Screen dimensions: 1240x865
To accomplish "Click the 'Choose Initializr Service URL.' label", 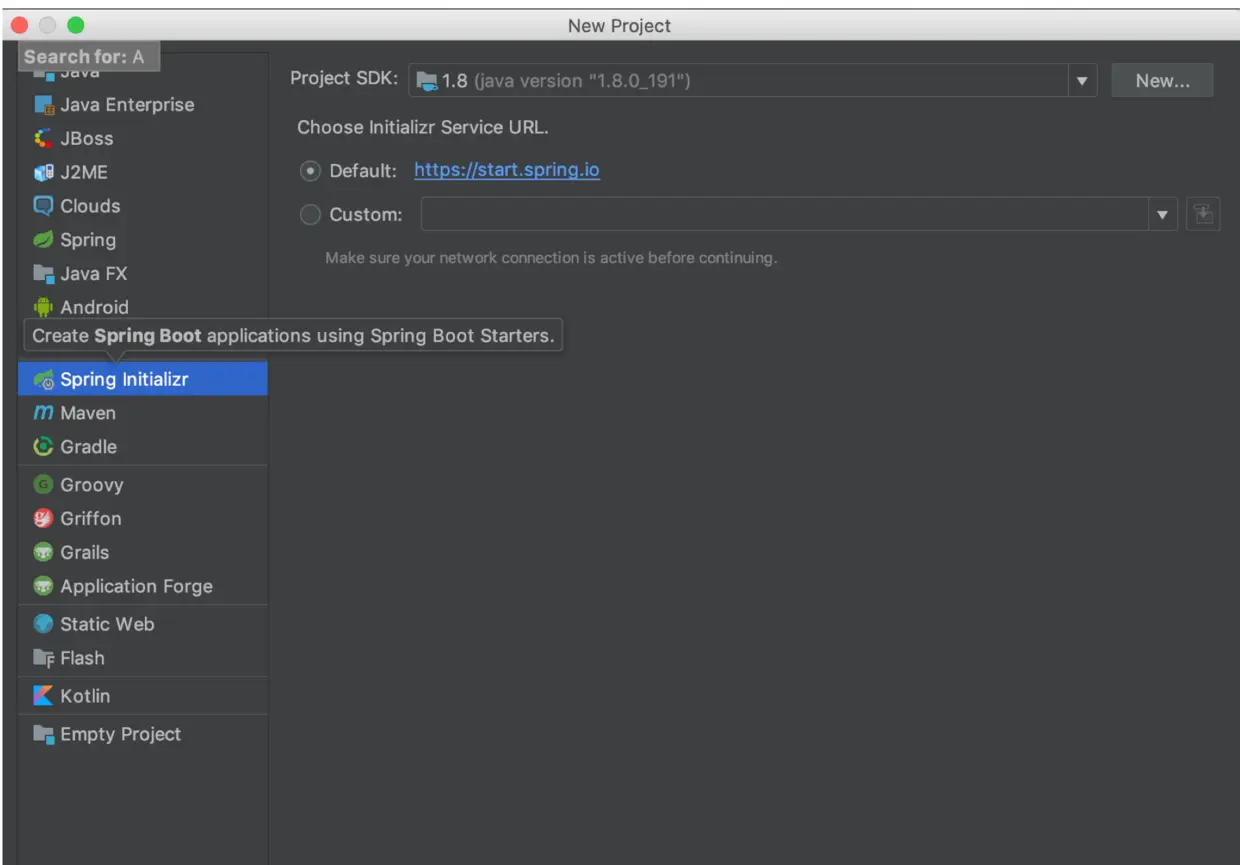I will [x=423, y=128].
